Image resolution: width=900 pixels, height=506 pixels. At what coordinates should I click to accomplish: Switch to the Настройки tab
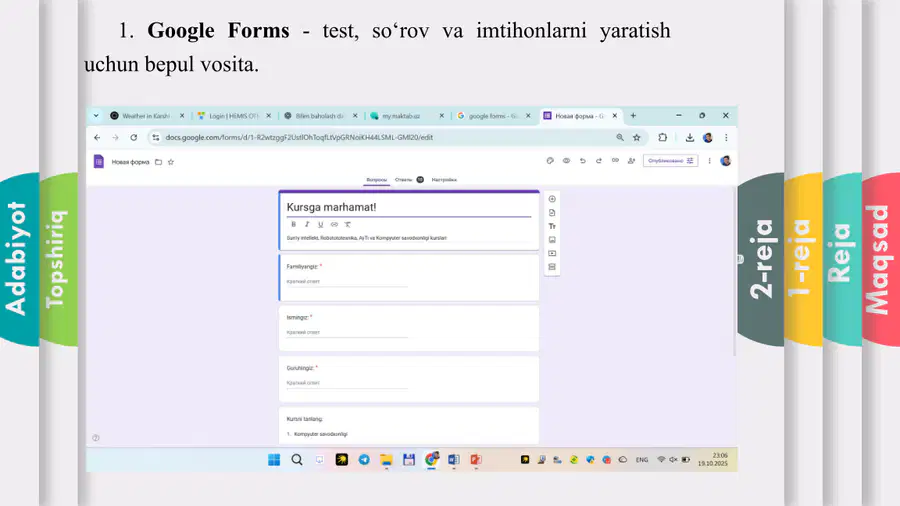click(x=444, y=180)
